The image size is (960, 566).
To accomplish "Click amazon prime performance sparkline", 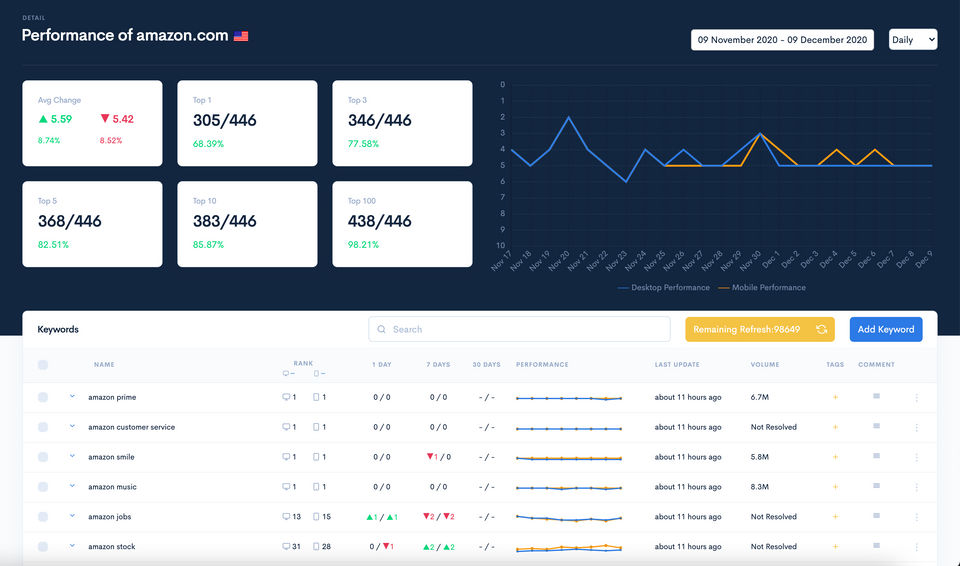I will (569, 398).
